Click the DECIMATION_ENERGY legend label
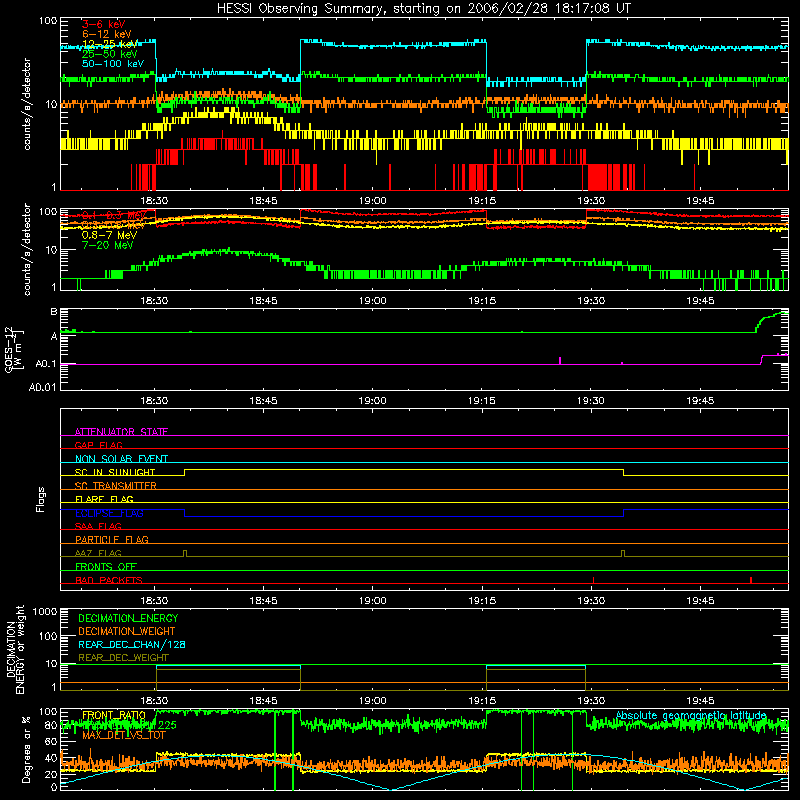Screen dimensions: 800x800 [x=128, y=618]
